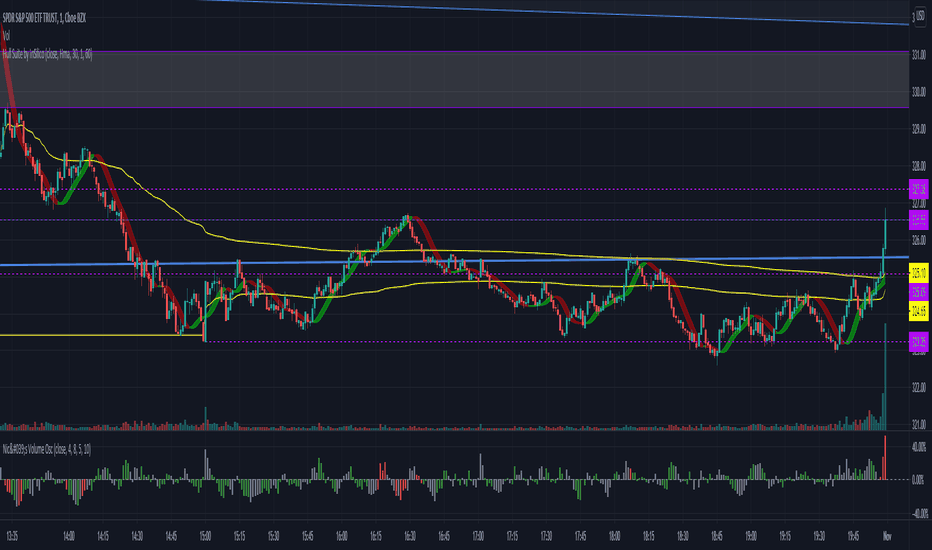Select the yellow 325.10 price tag
932x550 pixels.
[919, 274]
